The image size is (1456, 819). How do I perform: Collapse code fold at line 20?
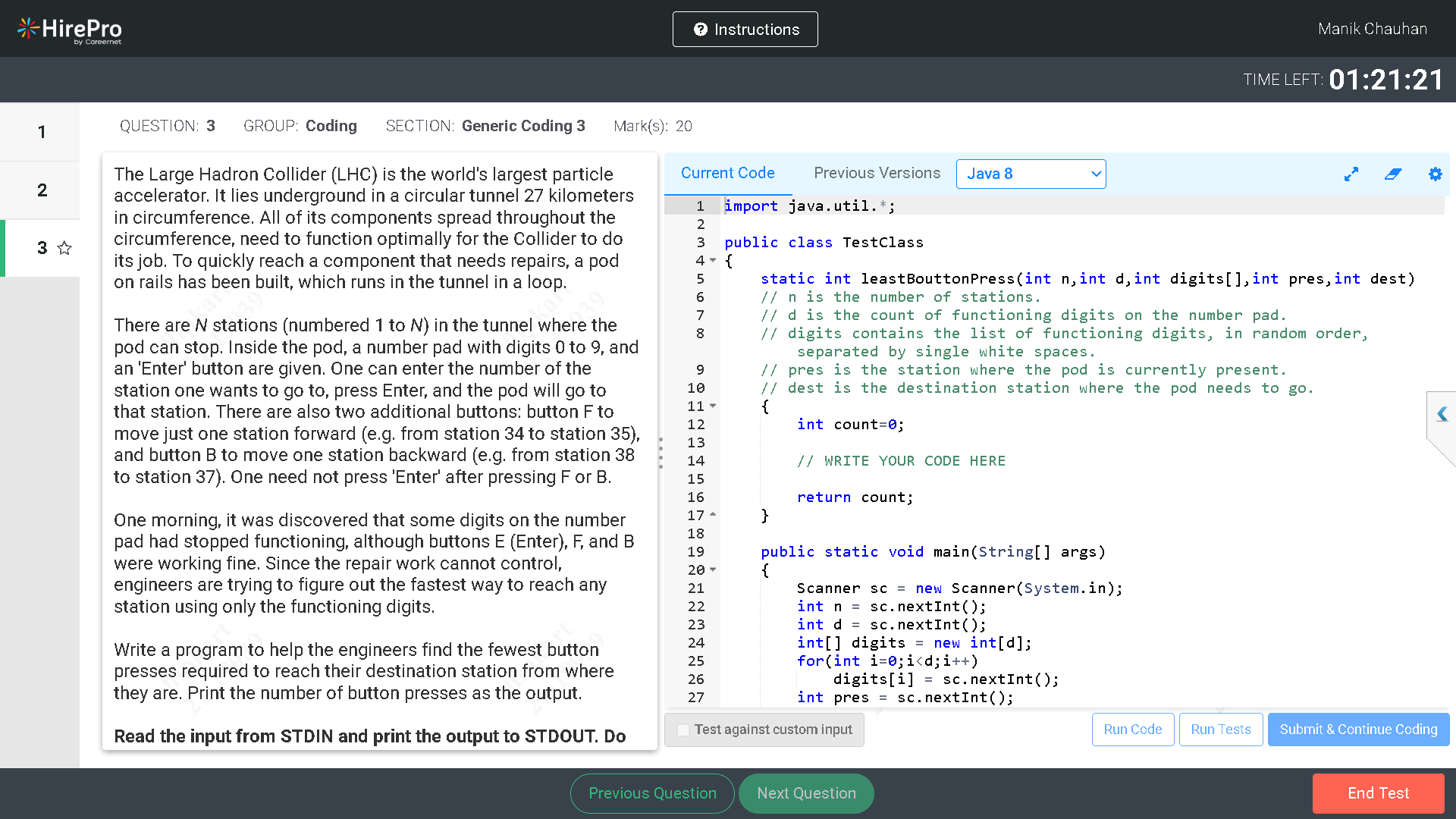[x=713, y=570]
